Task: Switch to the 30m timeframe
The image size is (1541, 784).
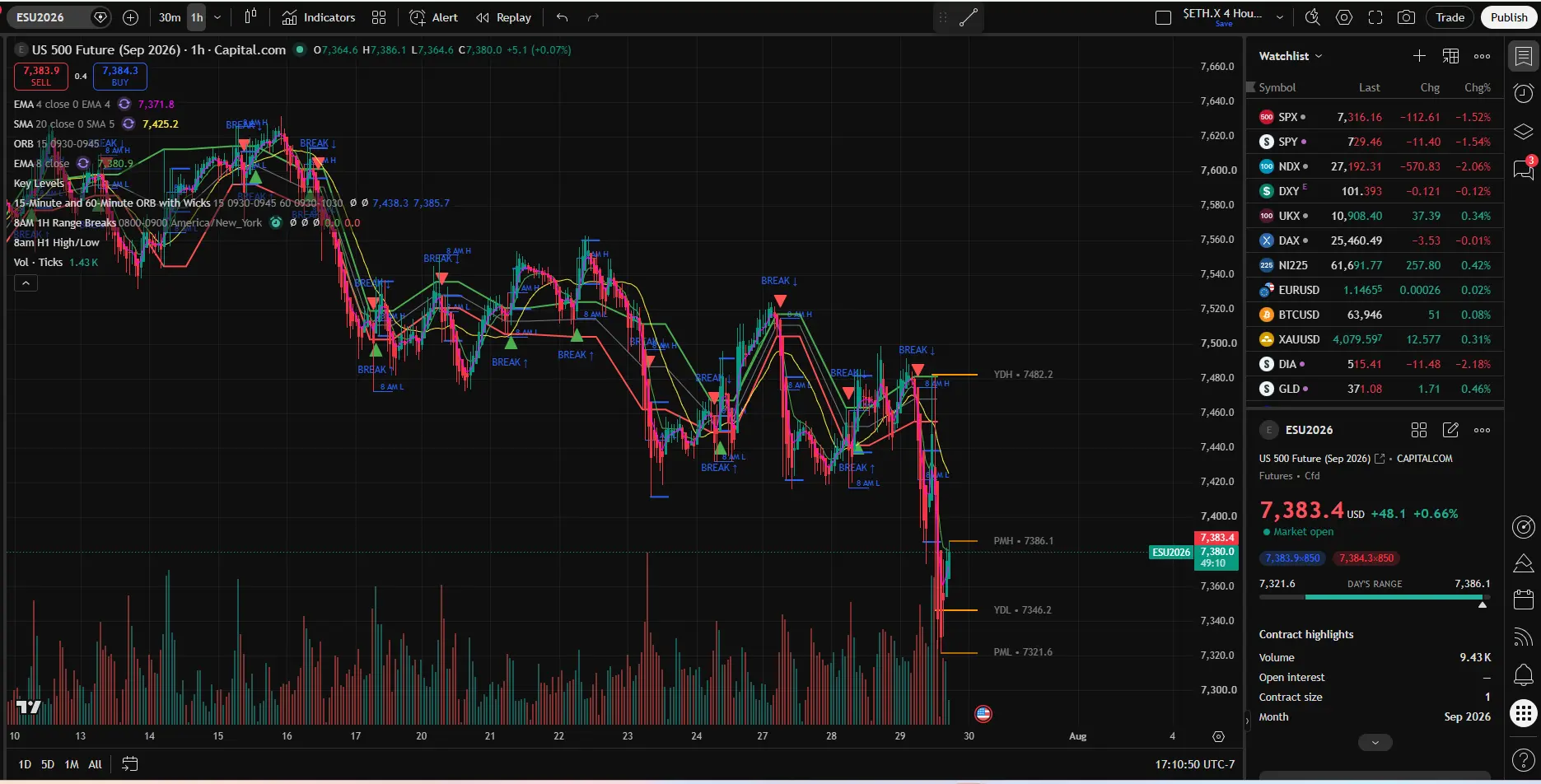Action: pos(170,17)
